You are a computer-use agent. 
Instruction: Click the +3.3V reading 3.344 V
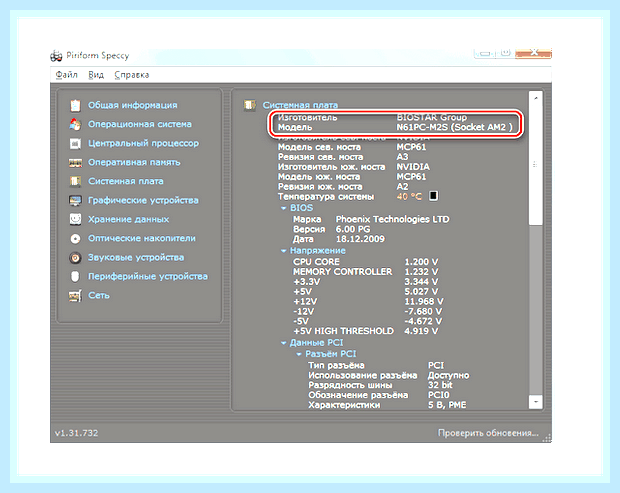tap(421, 281)
